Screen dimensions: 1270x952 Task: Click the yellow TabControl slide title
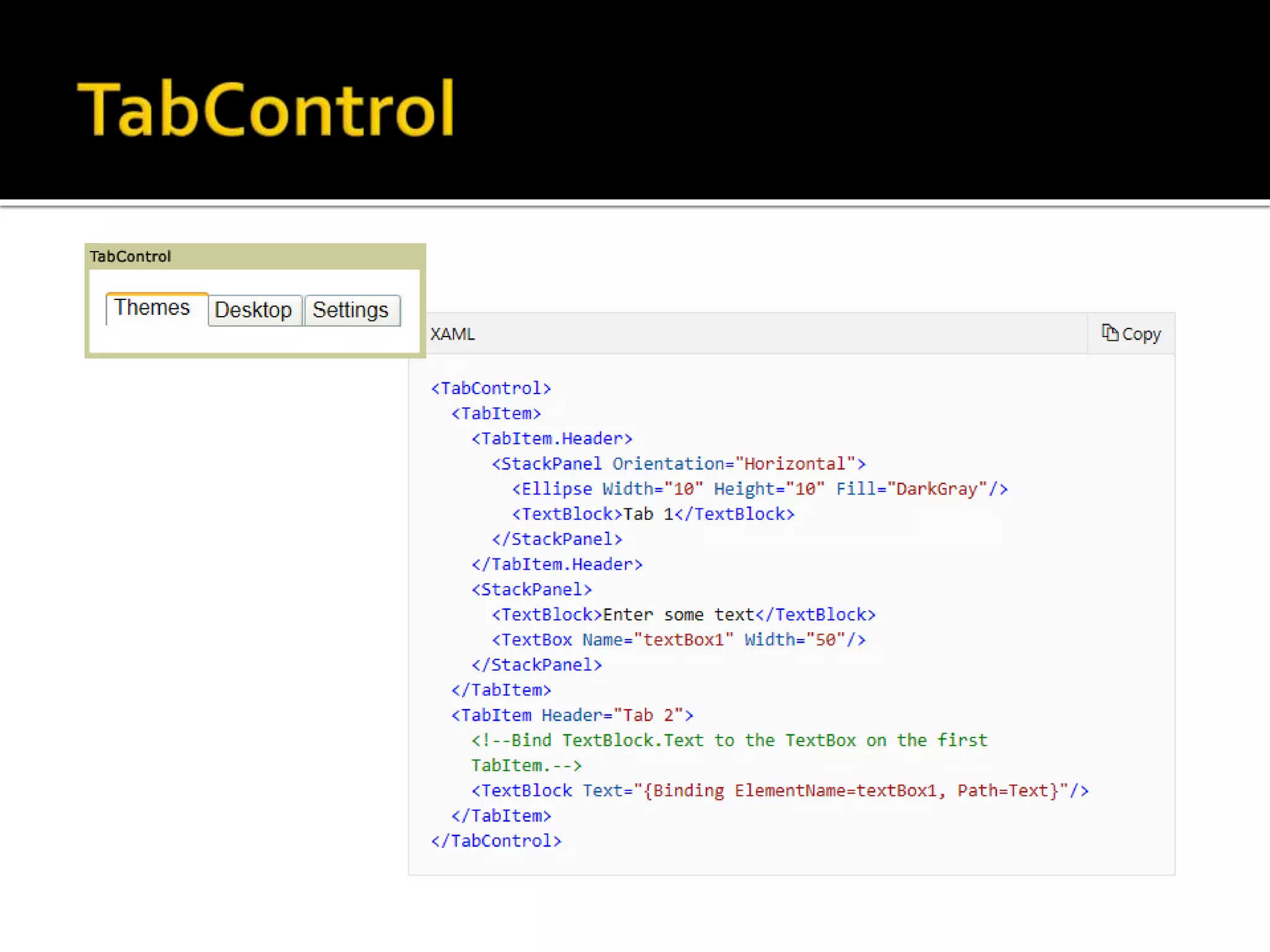coord(267,109)
